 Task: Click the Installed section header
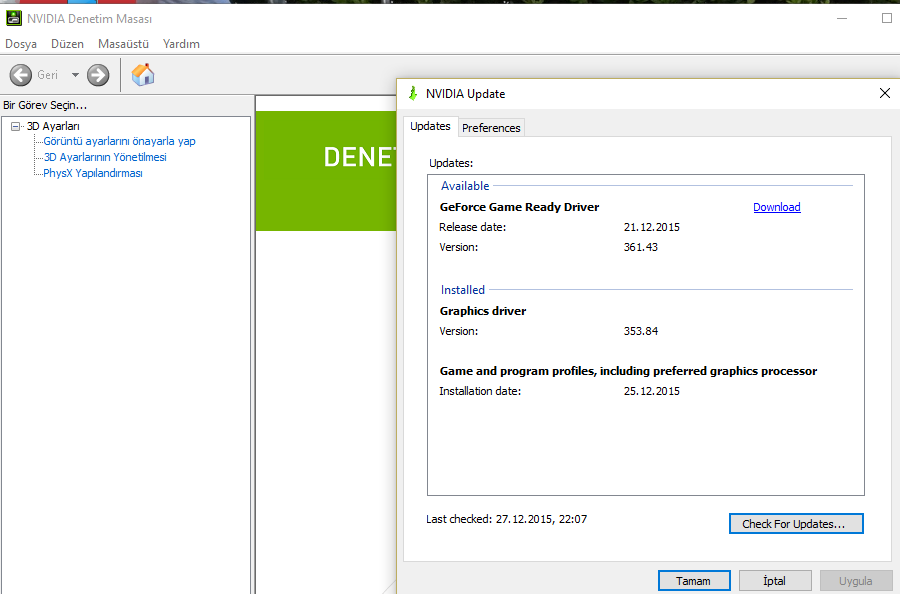(463, 290)
